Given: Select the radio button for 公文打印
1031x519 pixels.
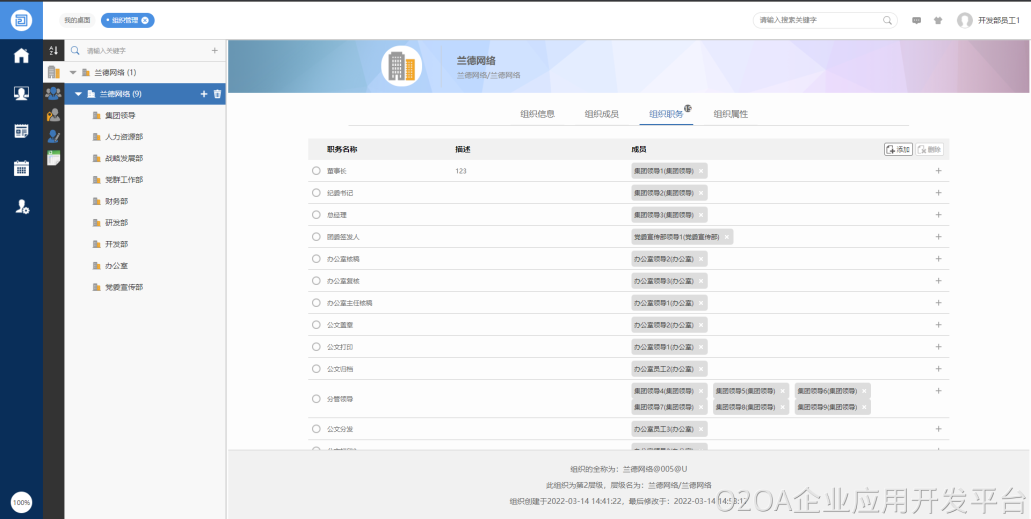Looking at the screenshot, I should pyautogui.click(x=316, y=347).
